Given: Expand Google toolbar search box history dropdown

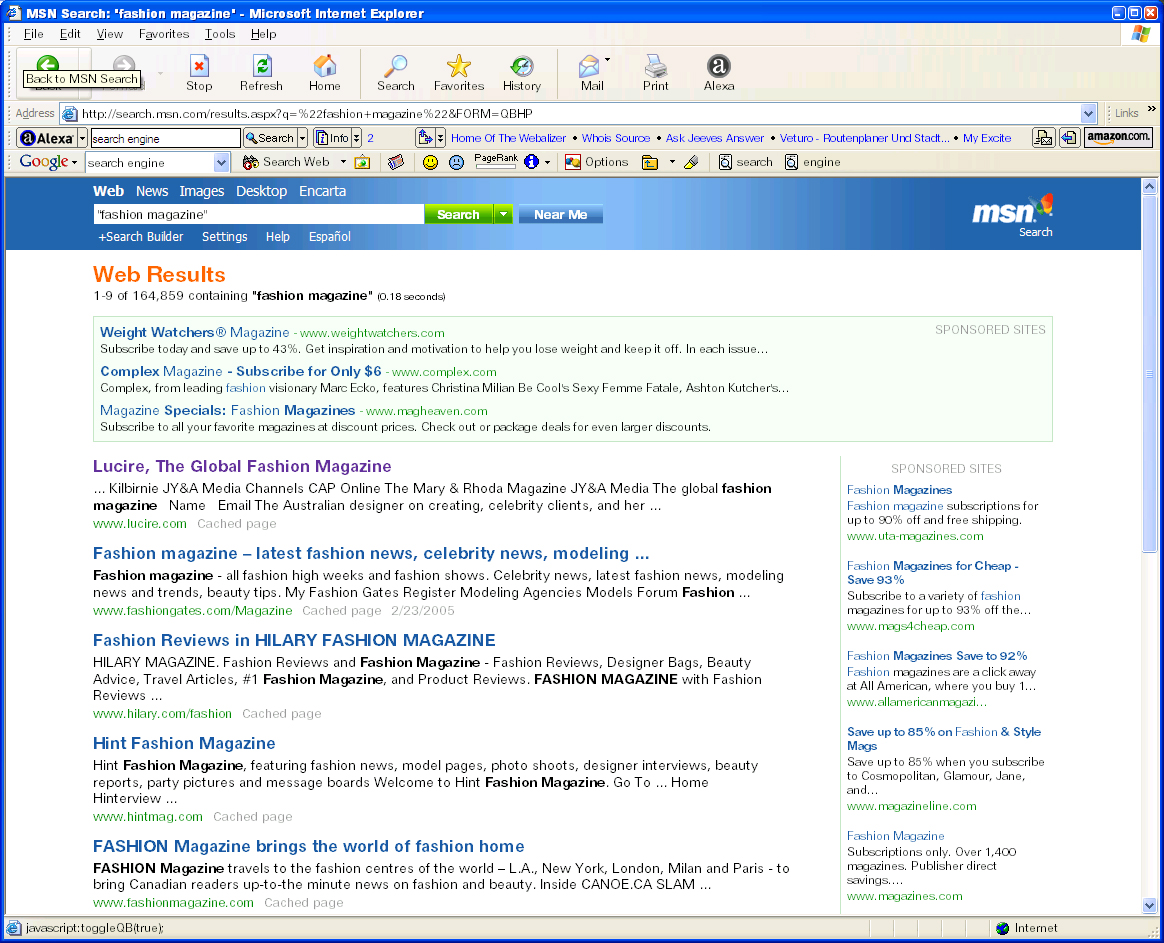Looking at the screenshot, I should pyautogui.click(x=221, y=163).
